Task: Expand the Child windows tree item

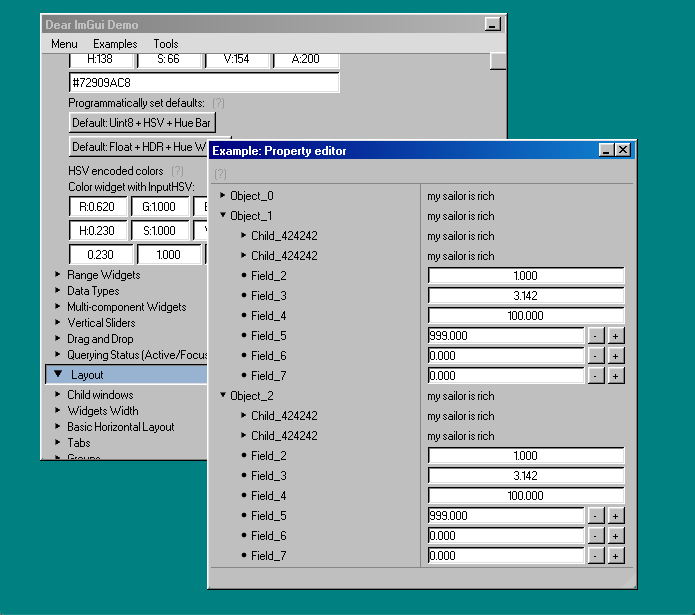Action: [58, 395]
